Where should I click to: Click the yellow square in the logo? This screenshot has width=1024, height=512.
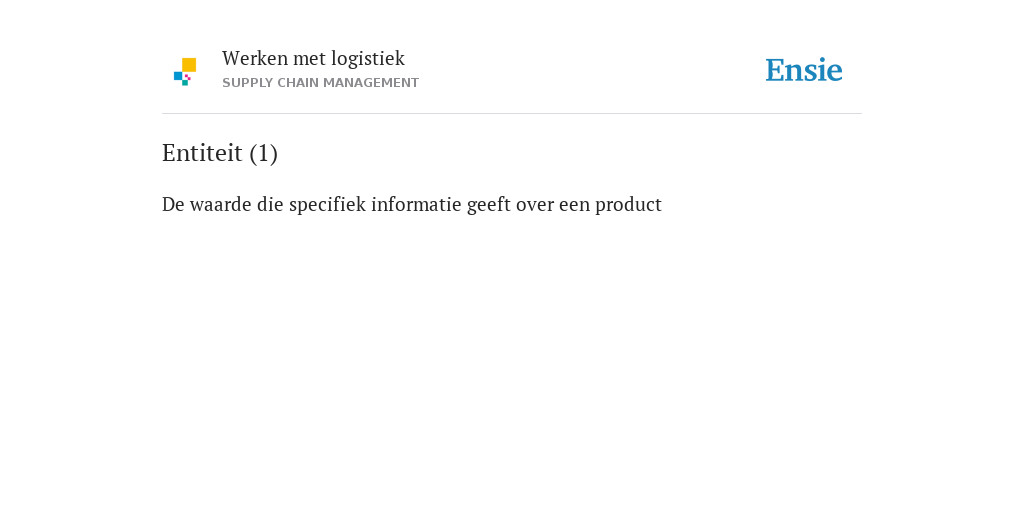click(x=189, y=65)
